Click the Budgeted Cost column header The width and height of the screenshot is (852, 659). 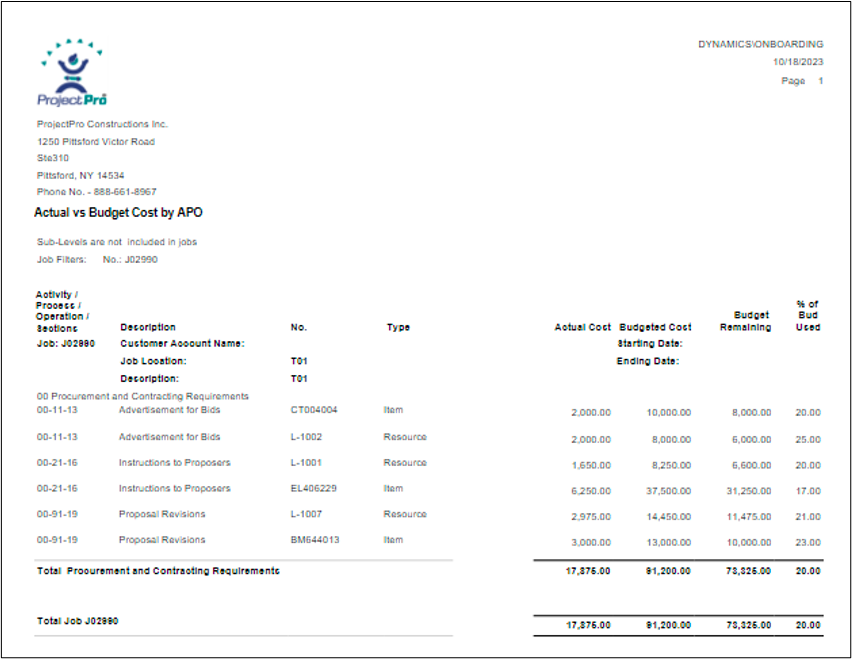[x=655, y=328]
